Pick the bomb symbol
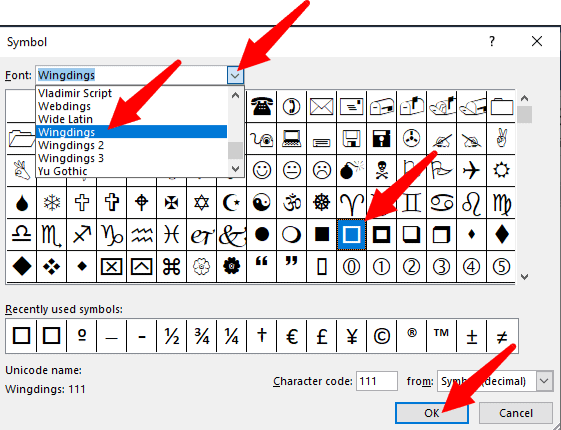This screenshot has width=561, height=430. point(351,170)
